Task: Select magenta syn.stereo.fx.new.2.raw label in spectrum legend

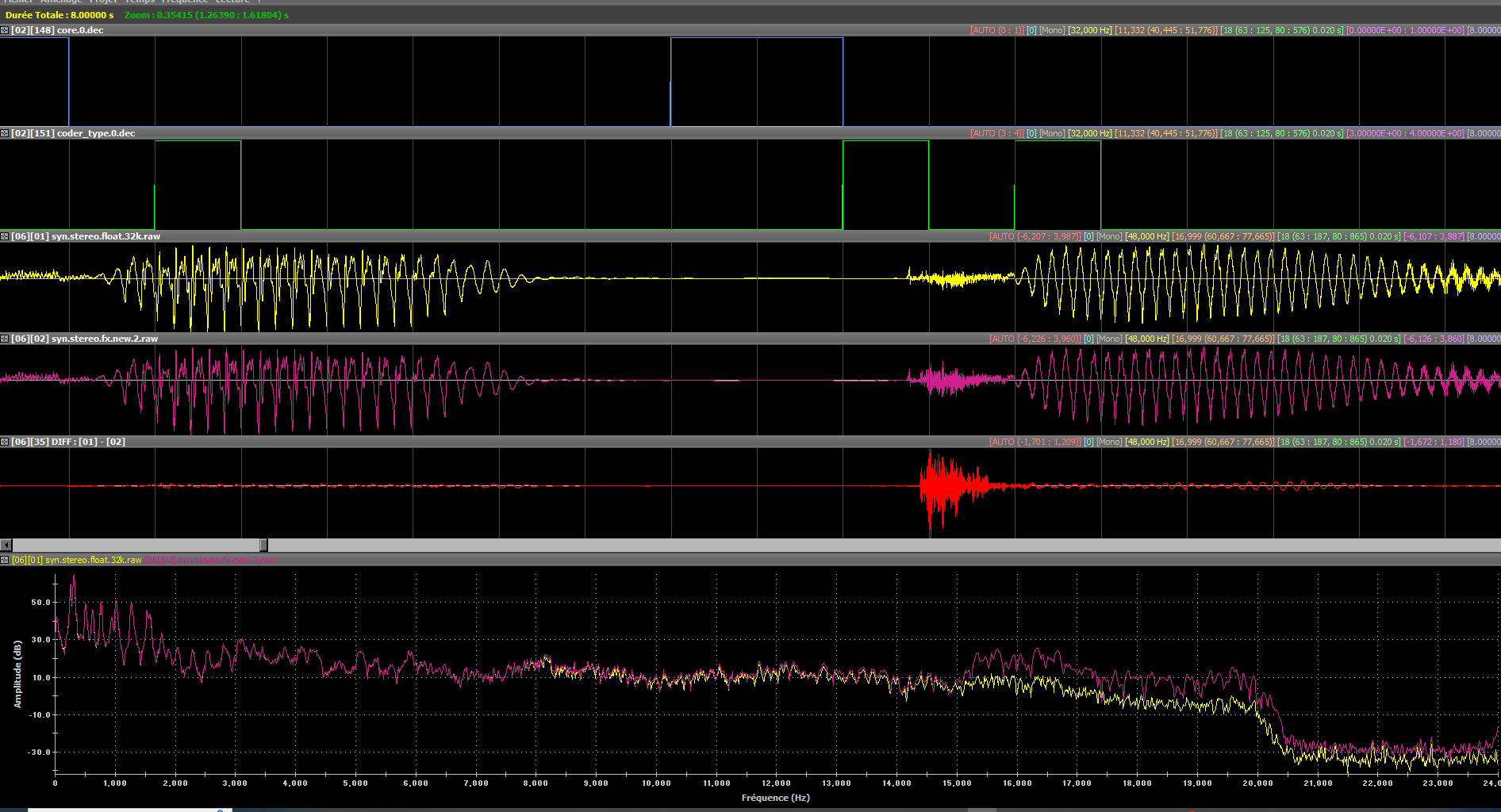Action: click(x=211, y=560)
